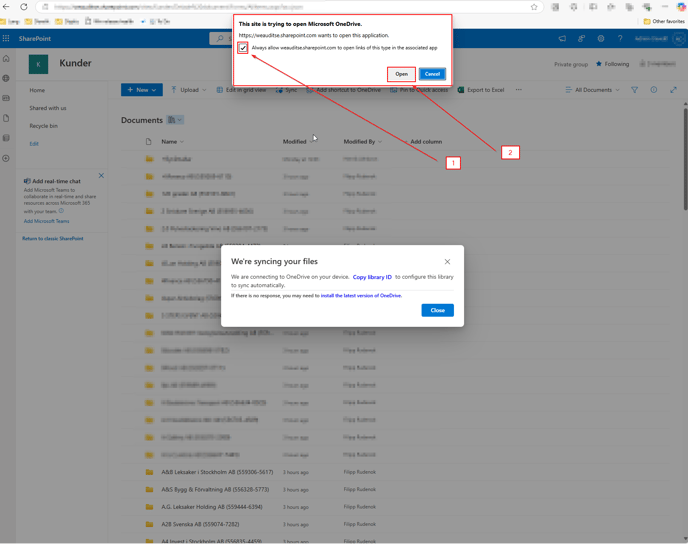Click 'install the latest version of OneDrive' link
This screenshot has height=544, width=688.
click(x=361, y=296)
